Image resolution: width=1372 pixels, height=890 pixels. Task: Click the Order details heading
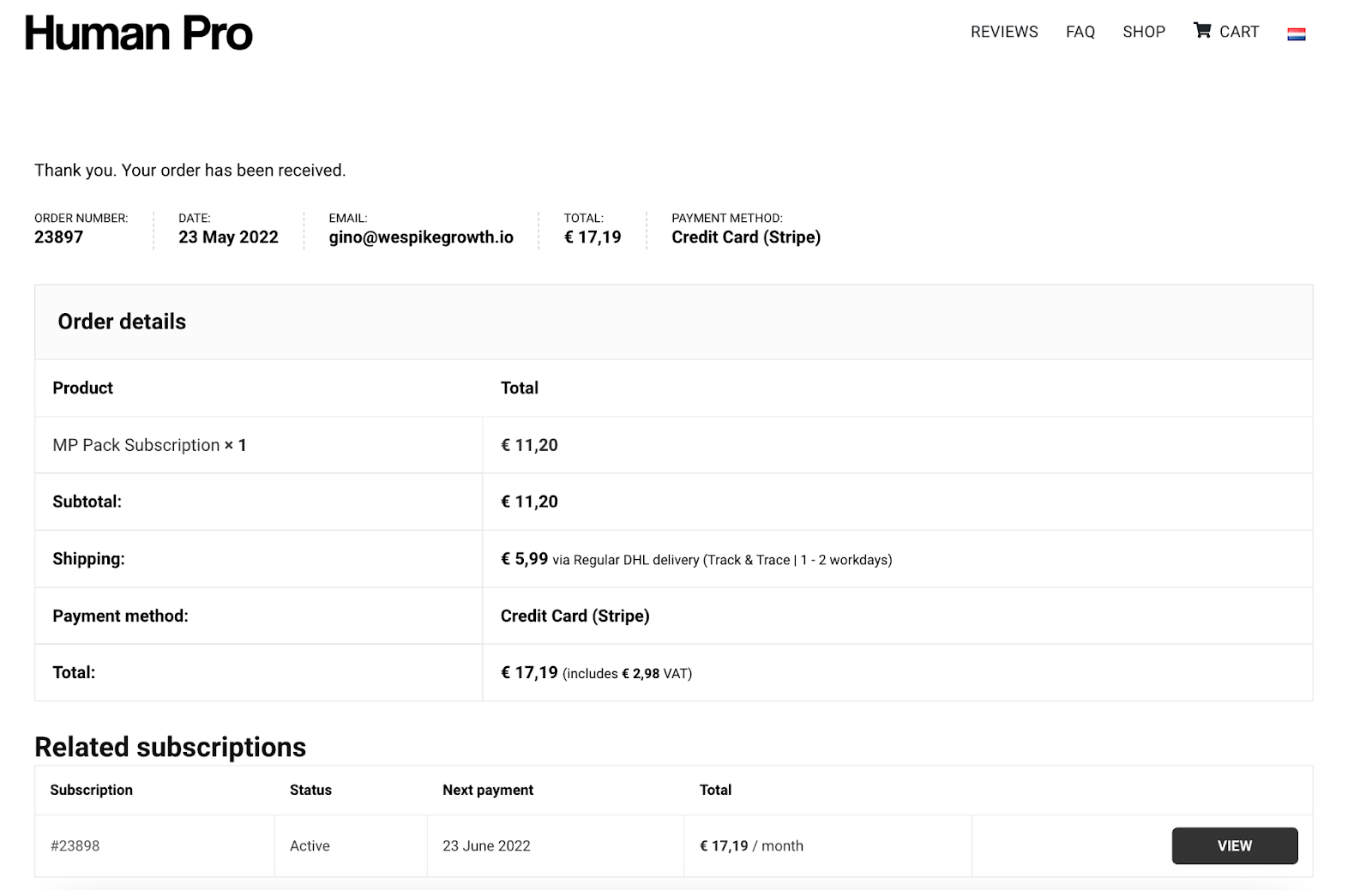point(122,322)
